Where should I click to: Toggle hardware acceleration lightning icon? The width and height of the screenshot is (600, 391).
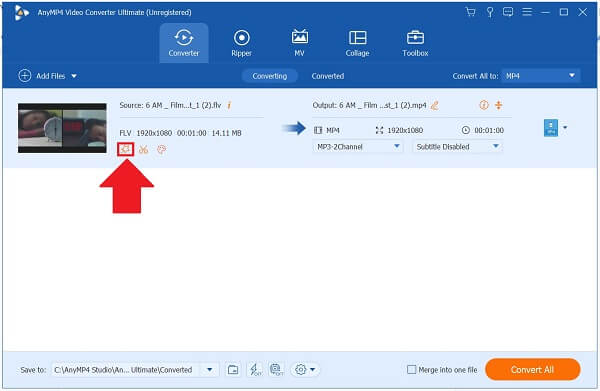(x=255, y=370)
